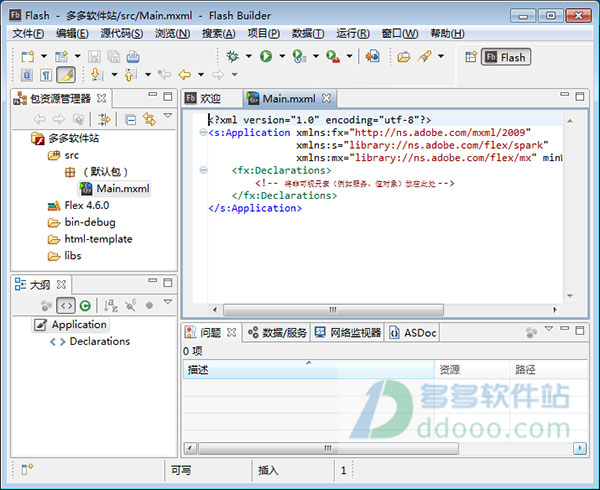Screen dimensions: 600x490
Task: Click the Debug bug icon
Action: [x=232, y=56]
